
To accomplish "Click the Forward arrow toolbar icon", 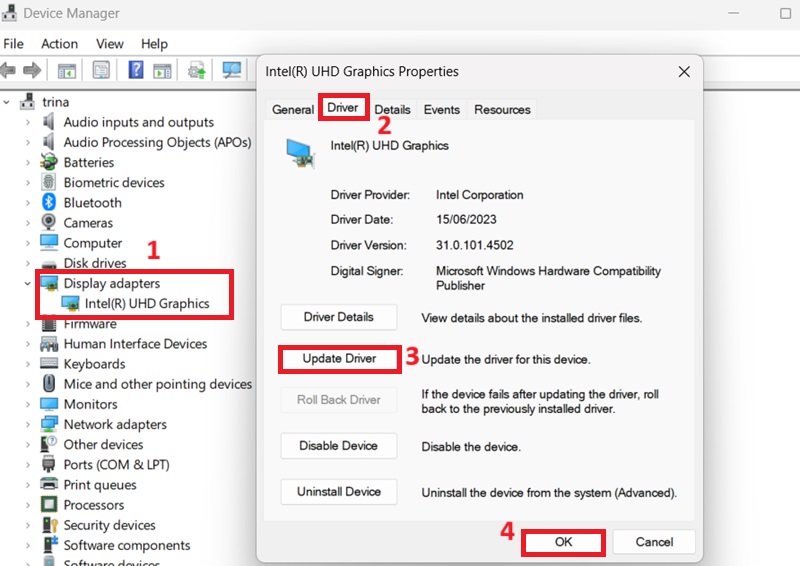I will (32, 70).
